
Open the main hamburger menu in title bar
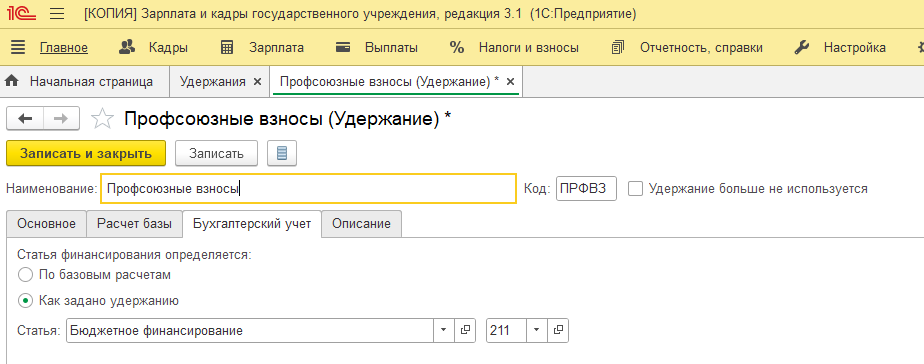(57, 14)
